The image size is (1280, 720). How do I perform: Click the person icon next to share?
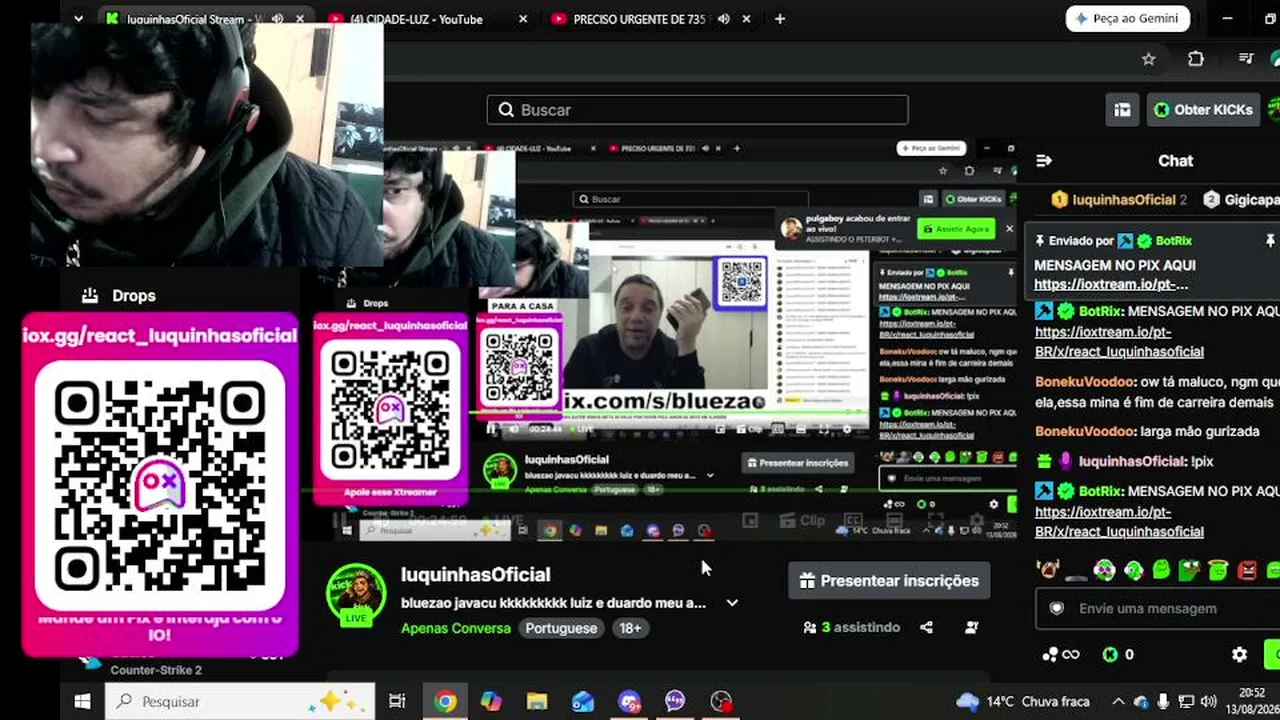click(971, 628)
